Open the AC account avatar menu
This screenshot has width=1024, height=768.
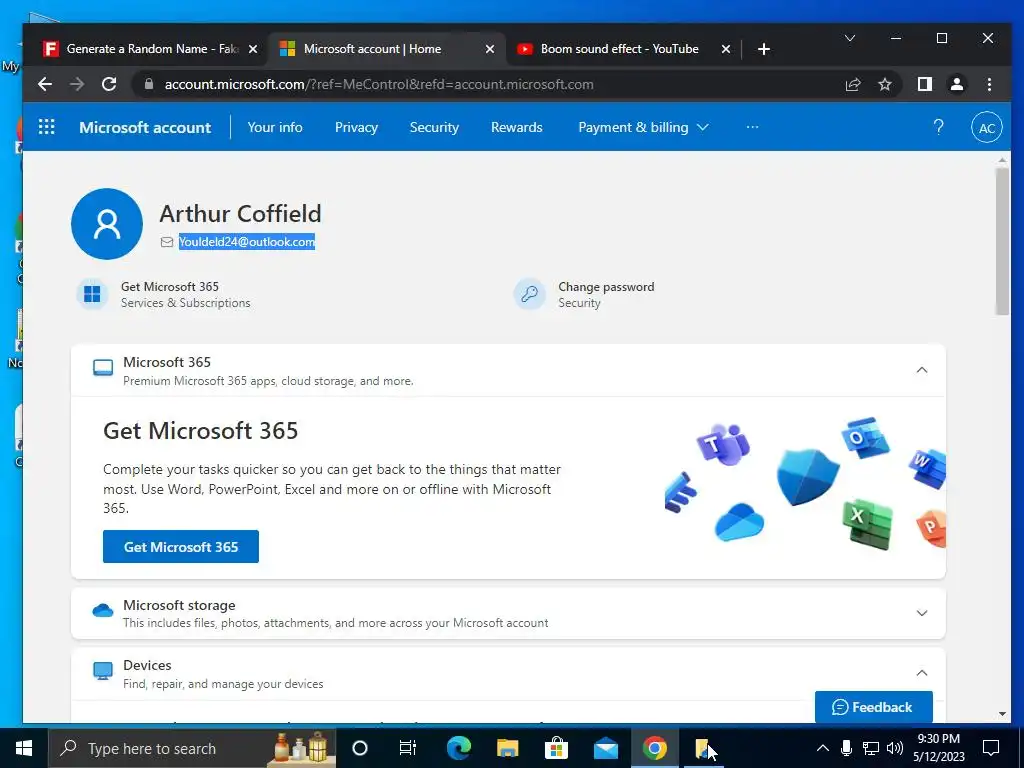point(987,128)
